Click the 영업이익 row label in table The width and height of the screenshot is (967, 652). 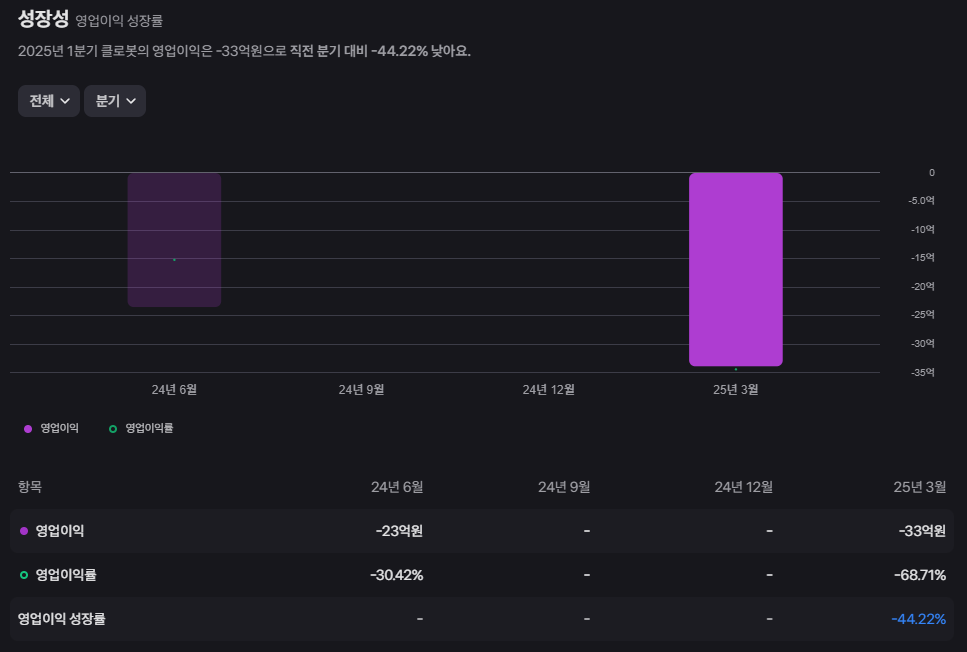pos(60,531)
